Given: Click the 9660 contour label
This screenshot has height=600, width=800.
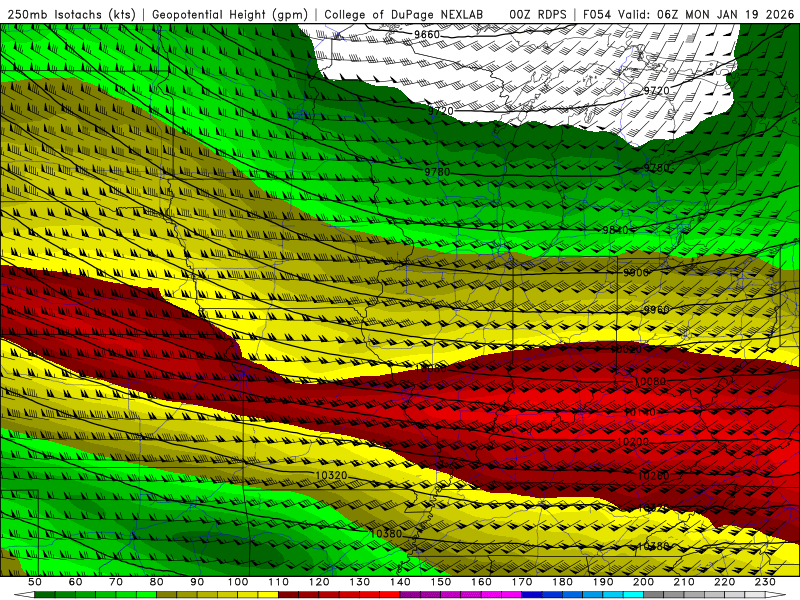Looking at the screenshot, I should (x=427, y=35).
